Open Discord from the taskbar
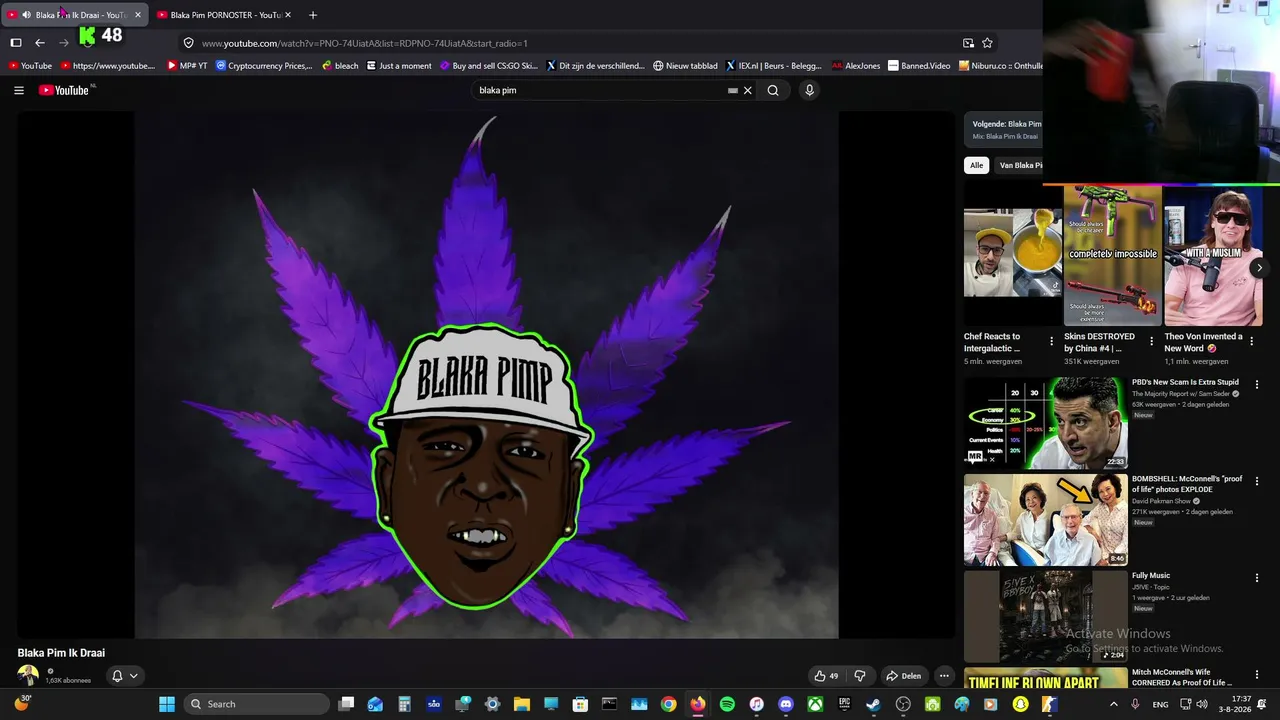 786,704
